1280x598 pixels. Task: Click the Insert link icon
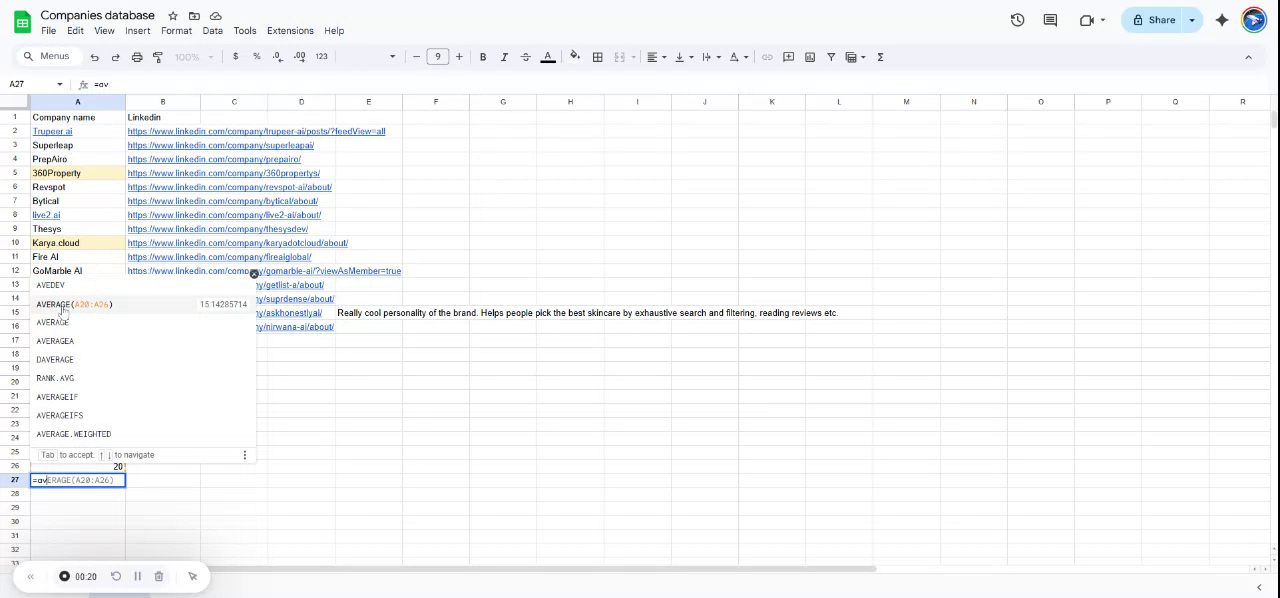768,57
